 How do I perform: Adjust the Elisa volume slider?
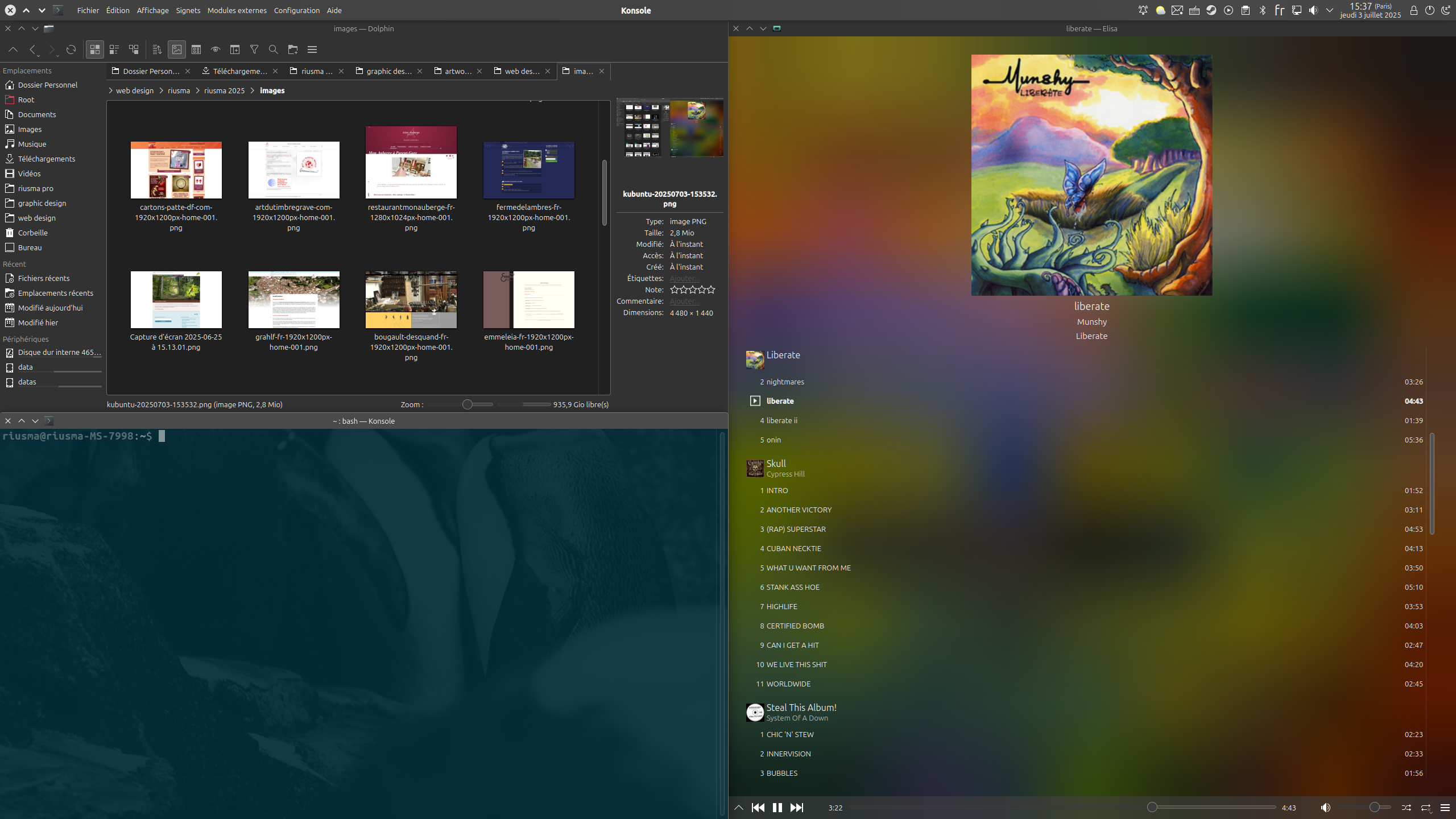coord(1364,807)
